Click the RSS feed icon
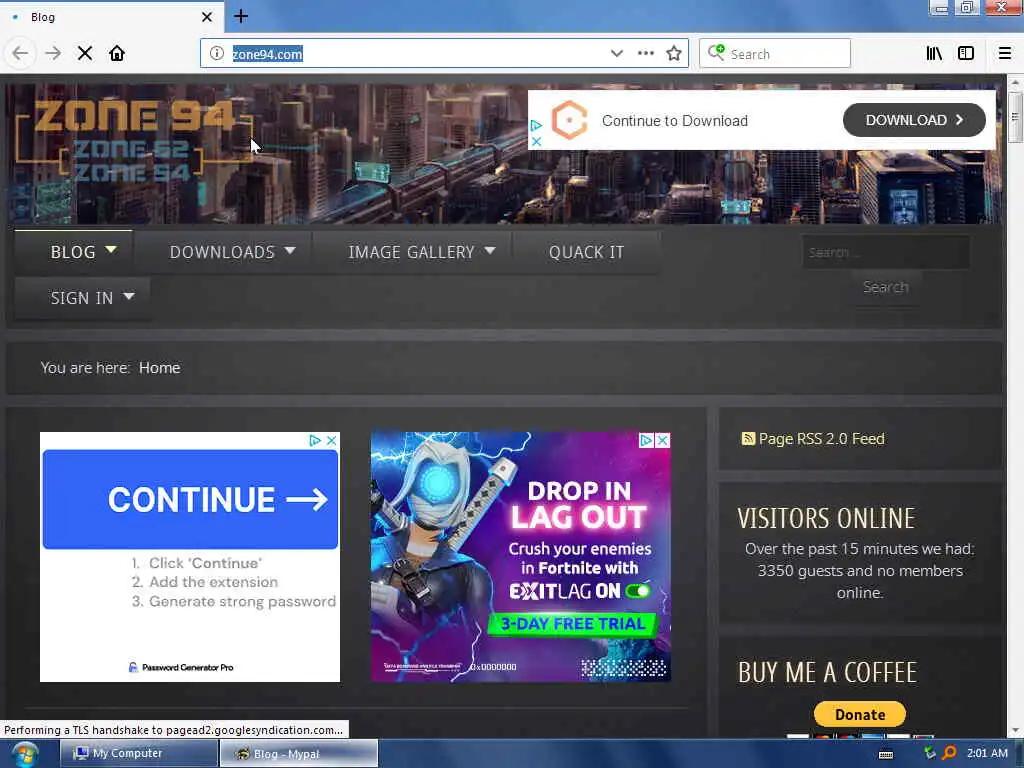The width and height of the screenshot is (1024, 768). (x=748, y=439)
